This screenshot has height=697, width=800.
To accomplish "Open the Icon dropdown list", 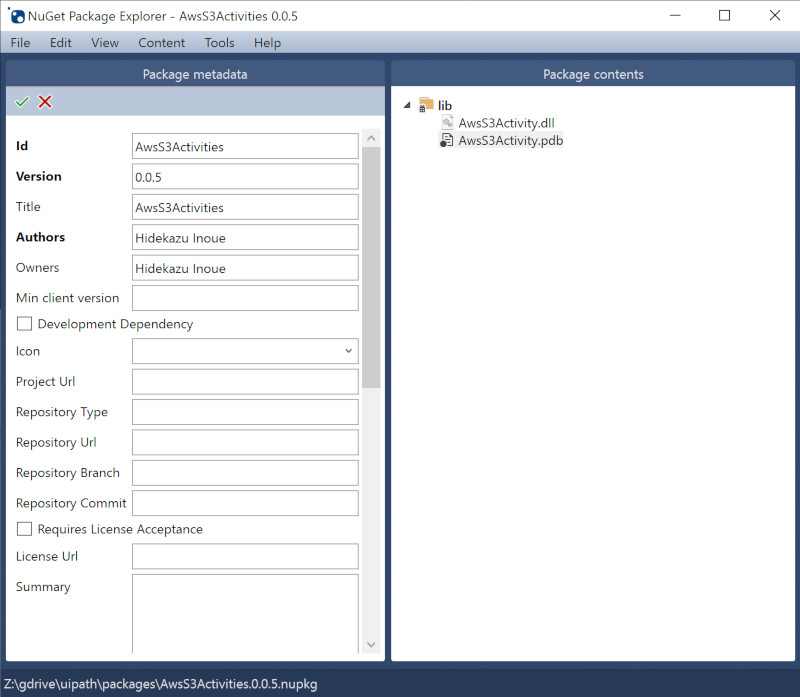I will point(348,351).
